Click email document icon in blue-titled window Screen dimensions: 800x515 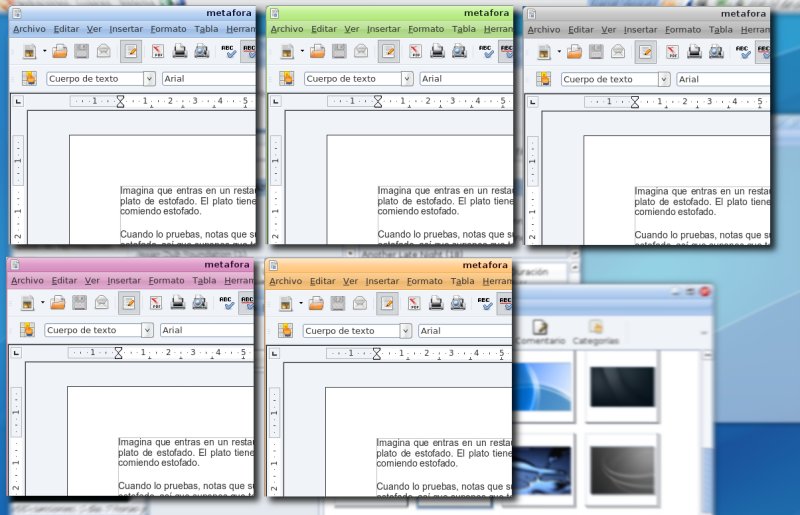104,51
